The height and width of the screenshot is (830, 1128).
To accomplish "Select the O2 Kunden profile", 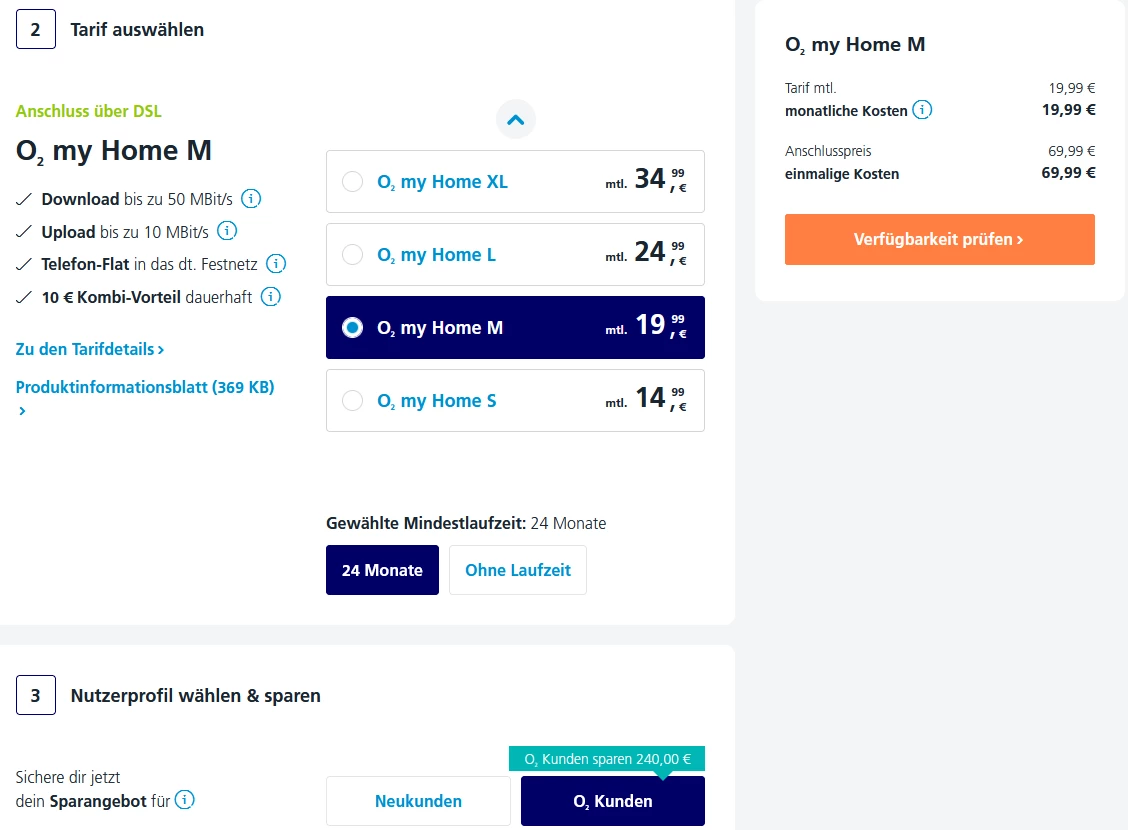I will point(612,801).
